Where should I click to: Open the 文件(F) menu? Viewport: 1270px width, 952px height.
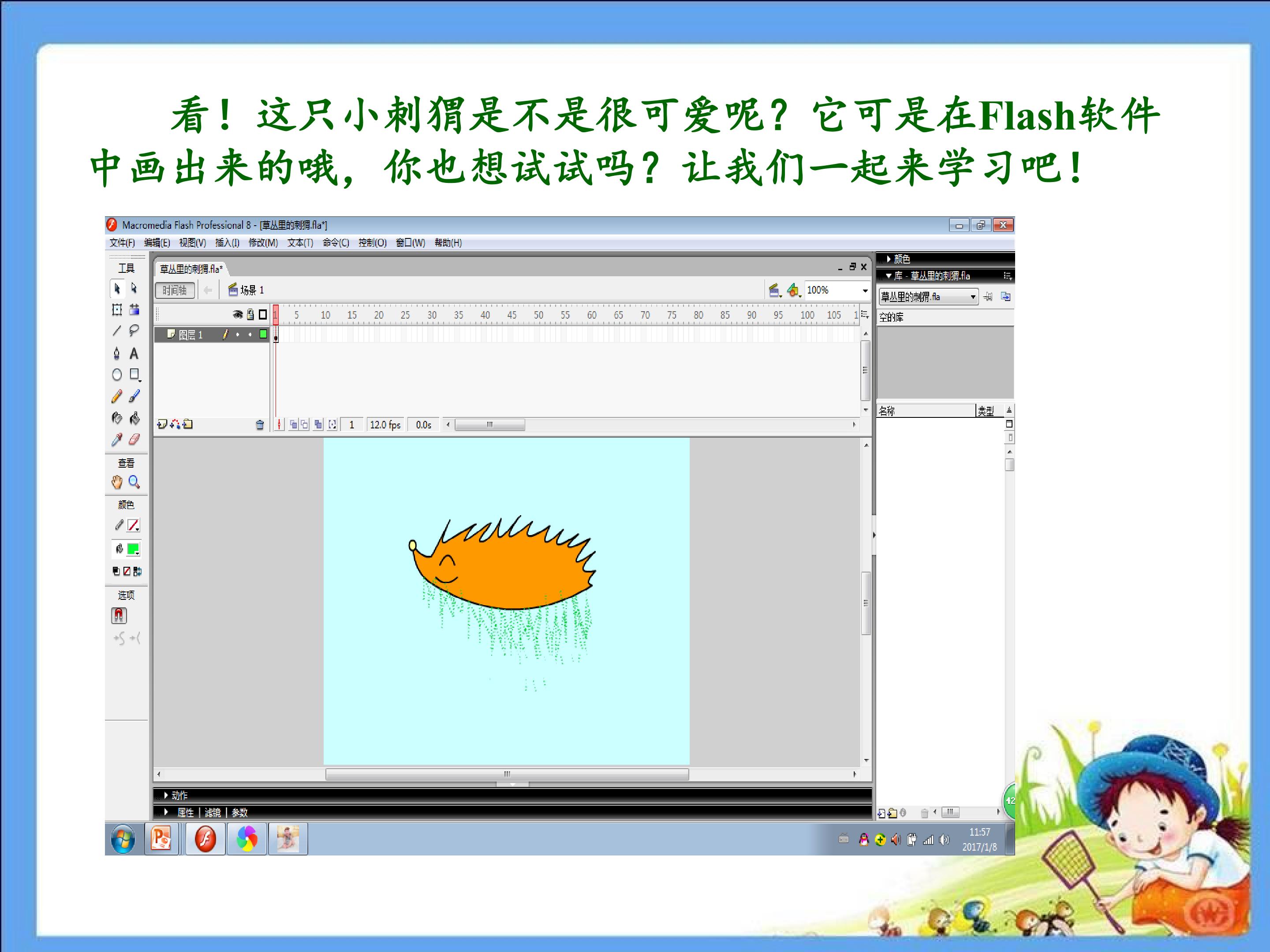tap(122, 243)
